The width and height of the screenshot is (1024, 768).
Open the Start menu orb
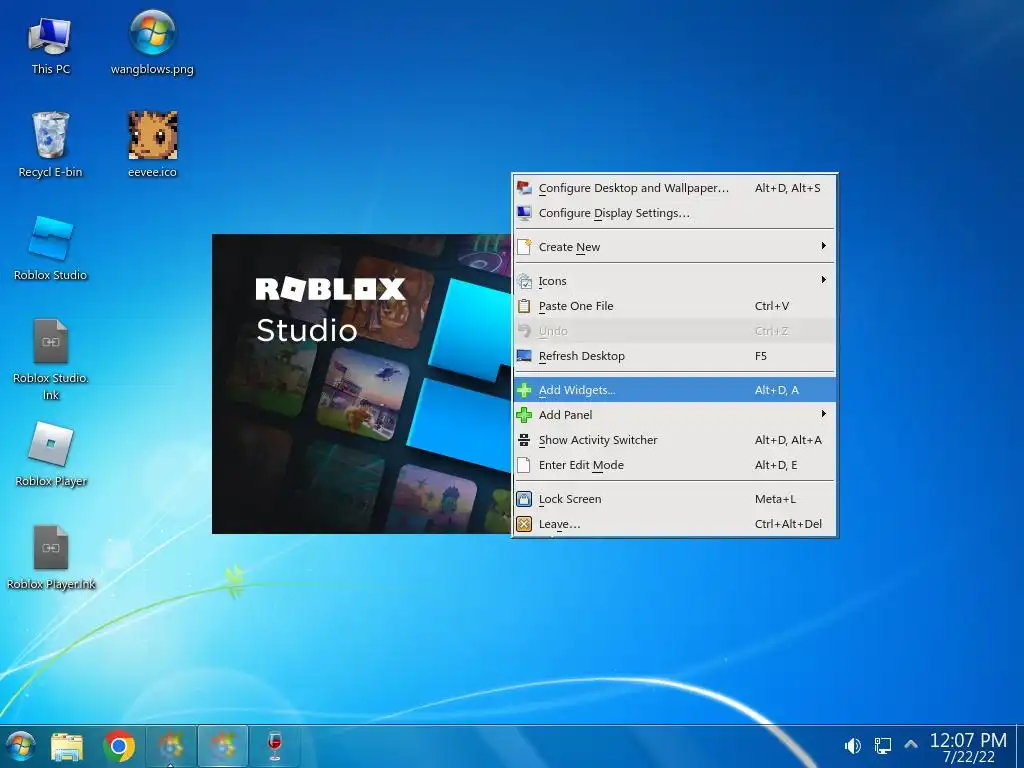20,746
